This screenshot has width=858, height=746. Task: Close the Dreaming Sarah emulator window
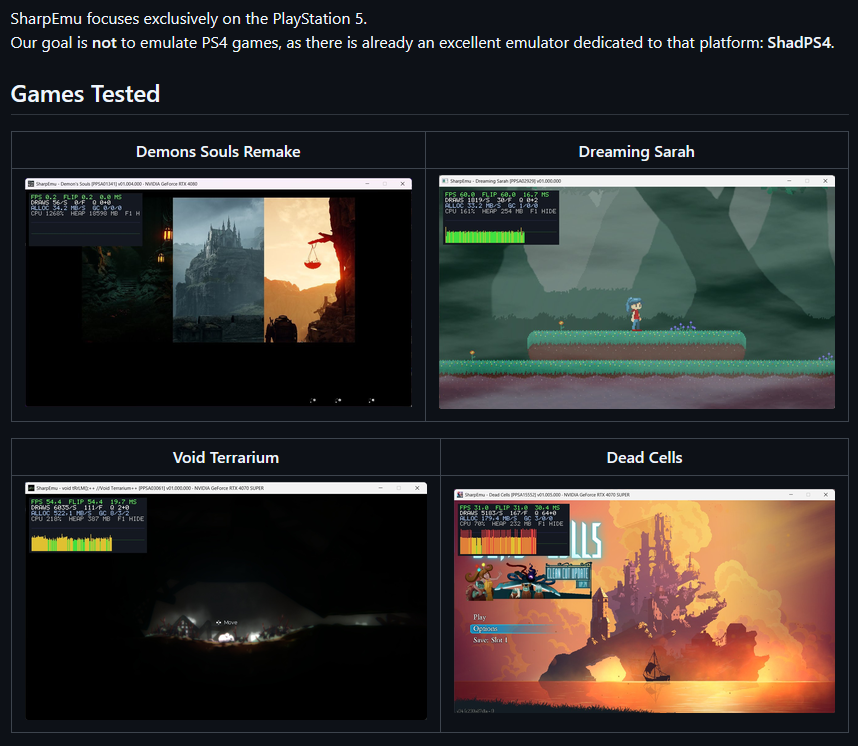[825, 181]
